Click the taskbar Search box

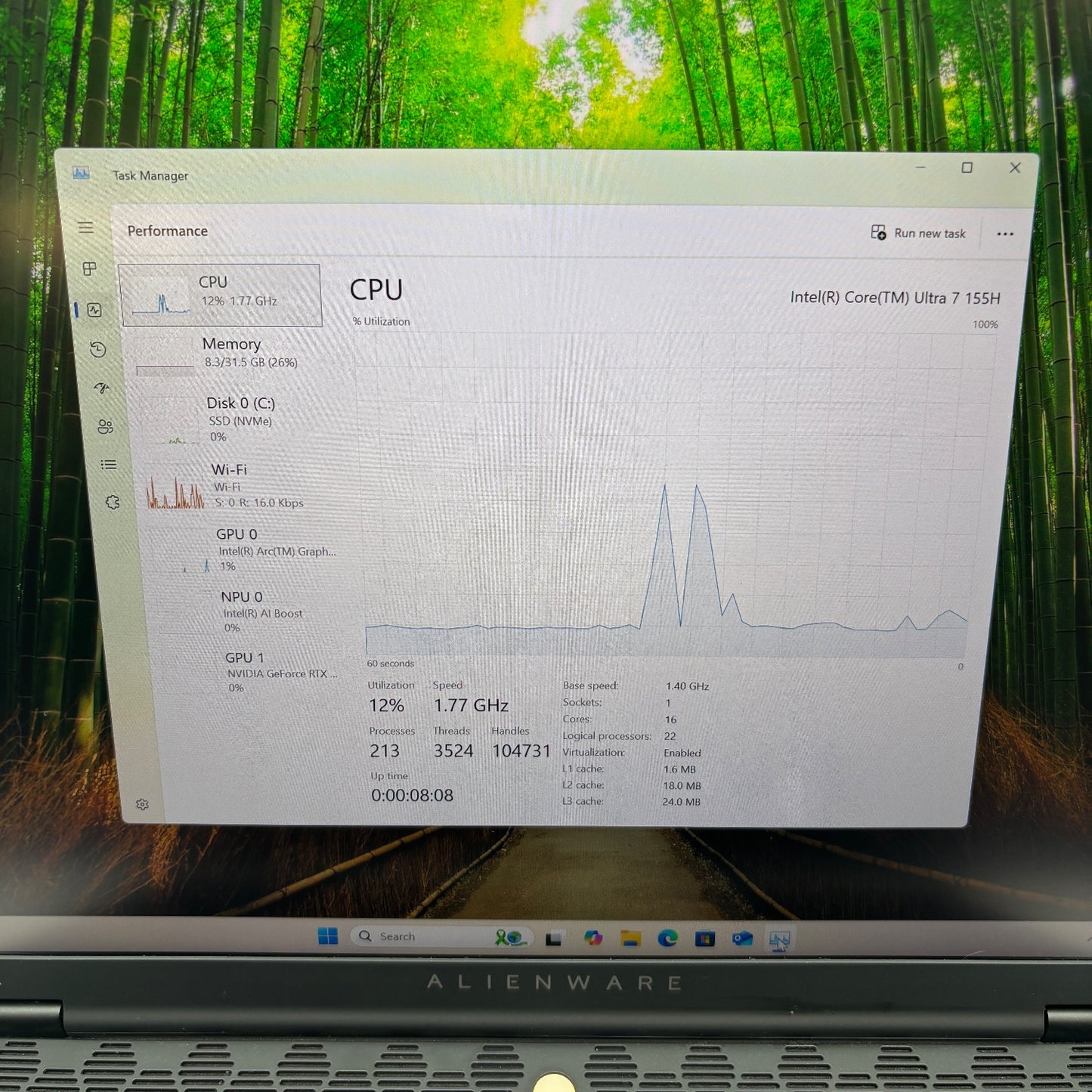pos(401,936)
